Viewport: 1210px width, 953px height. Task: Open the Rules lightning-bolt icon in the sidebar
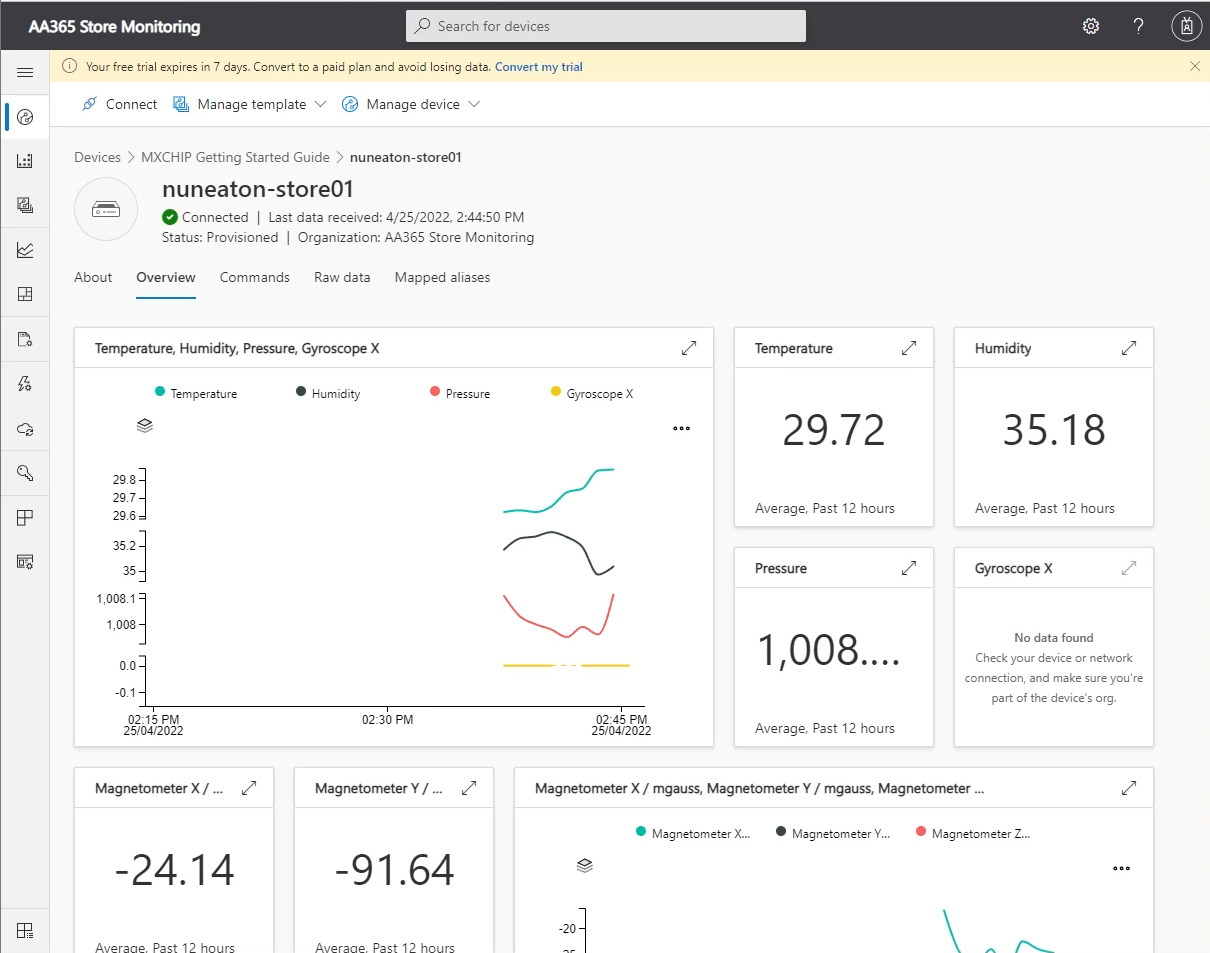pos(25,383)
